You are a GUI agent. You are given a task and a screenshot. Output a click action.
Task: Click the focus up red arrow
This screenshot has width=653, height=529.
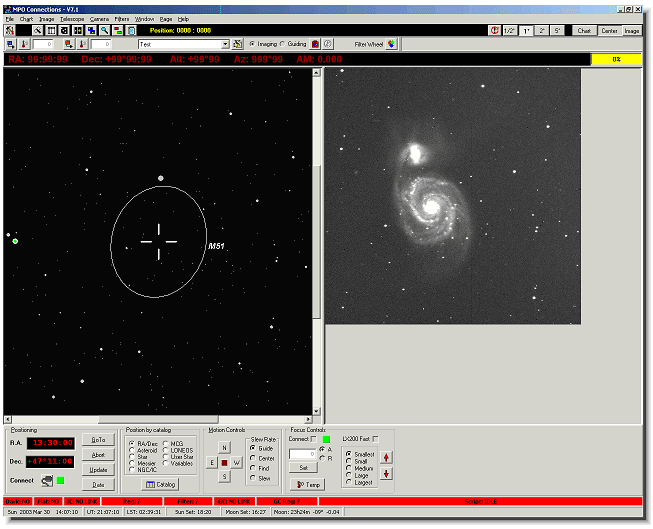[386, 458]
